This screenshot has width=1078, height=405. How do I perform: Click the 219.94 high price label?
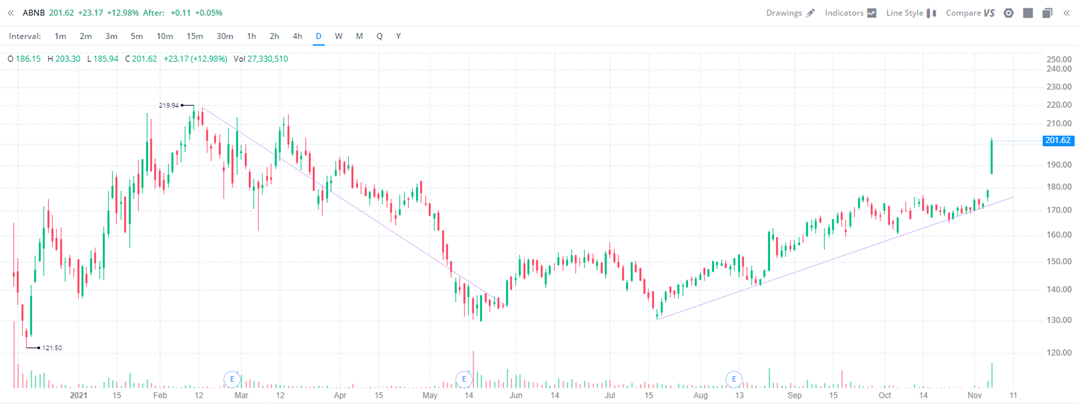click(x=168, y=105)
